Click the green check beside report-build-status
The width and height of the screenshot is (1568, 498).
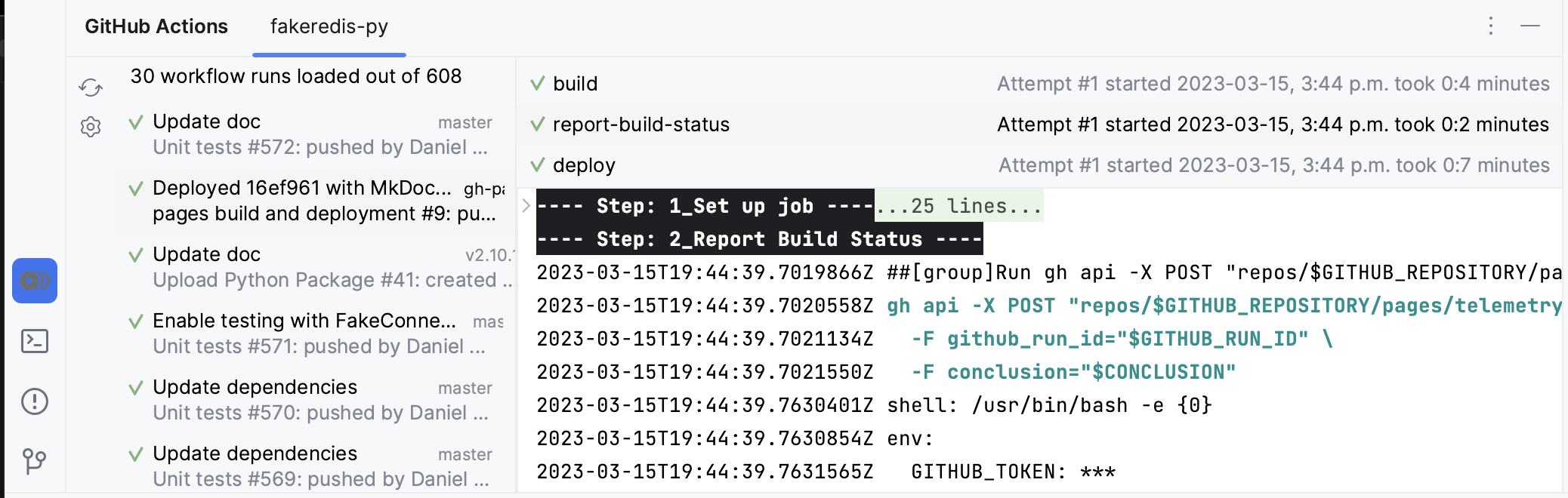(537, 124)
